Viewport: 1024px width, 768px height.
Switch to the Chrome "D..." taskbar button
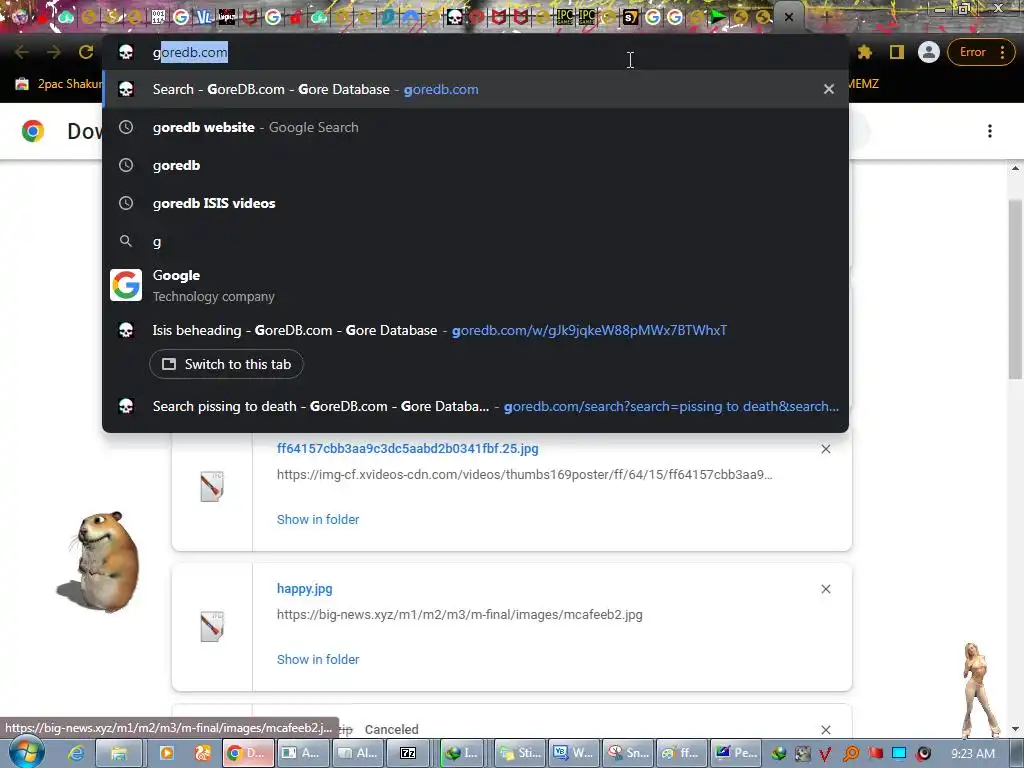click(x=246, y=753)
